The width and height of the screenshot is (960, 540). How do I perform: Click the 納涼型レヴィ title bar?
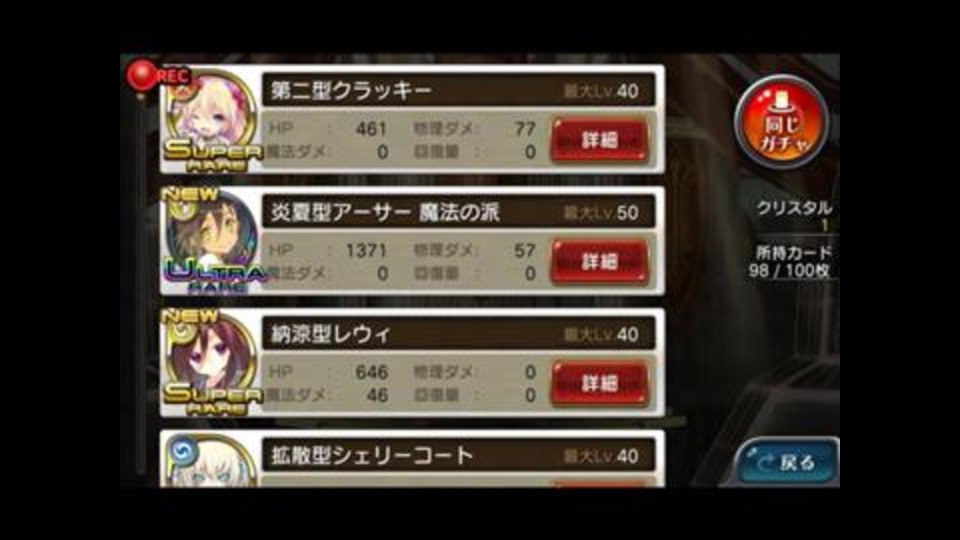point(459,334)
